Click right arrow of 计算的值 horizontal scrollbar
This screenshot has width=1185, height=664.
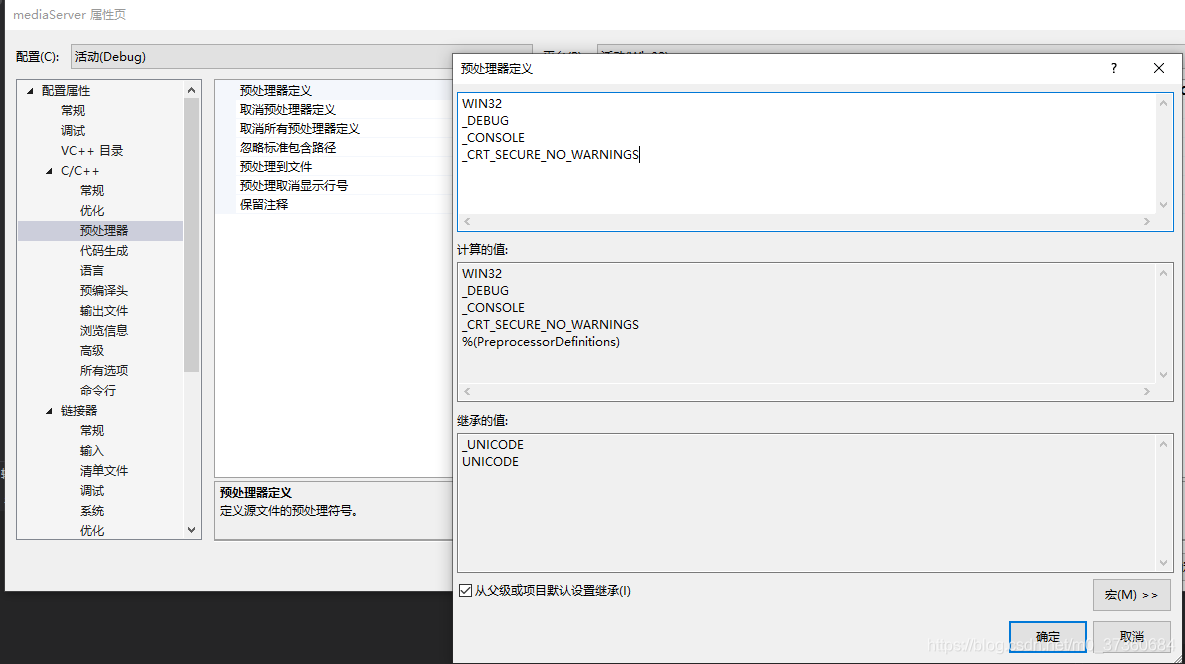1146,391
